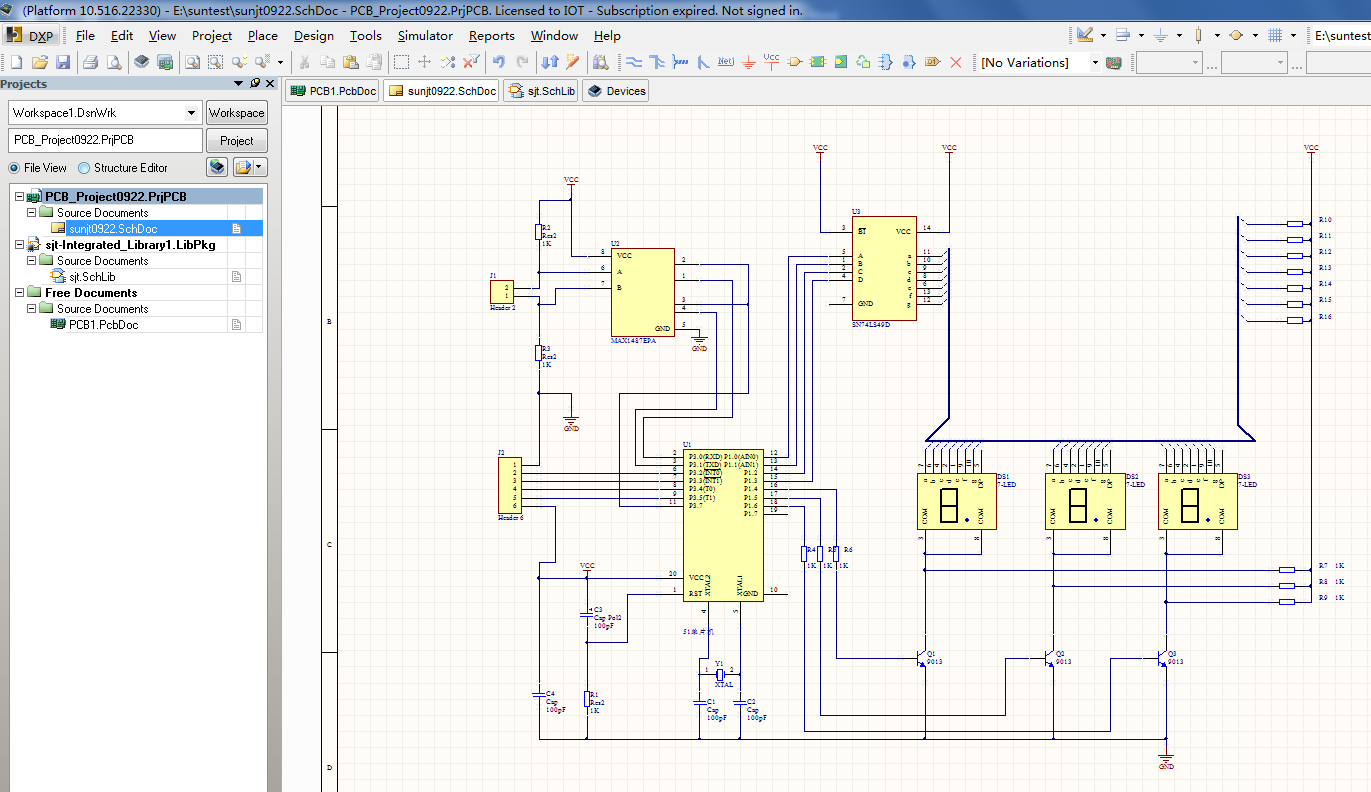Click the Zoom Fit Document icon

point(191,62)
